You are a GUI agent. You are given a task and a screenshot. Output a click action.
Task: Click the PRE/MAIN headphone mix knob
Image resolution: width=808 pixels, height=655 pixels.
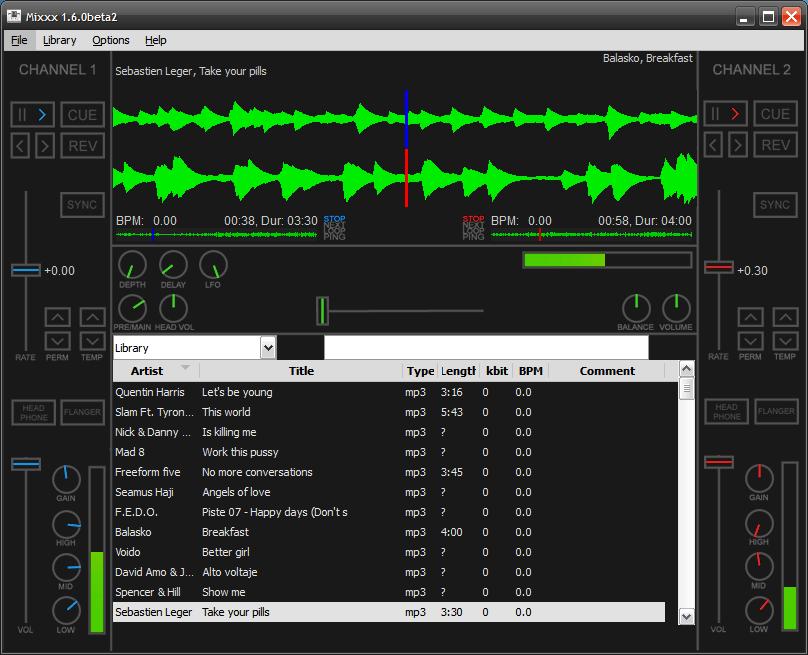click(x=132, y=309)
